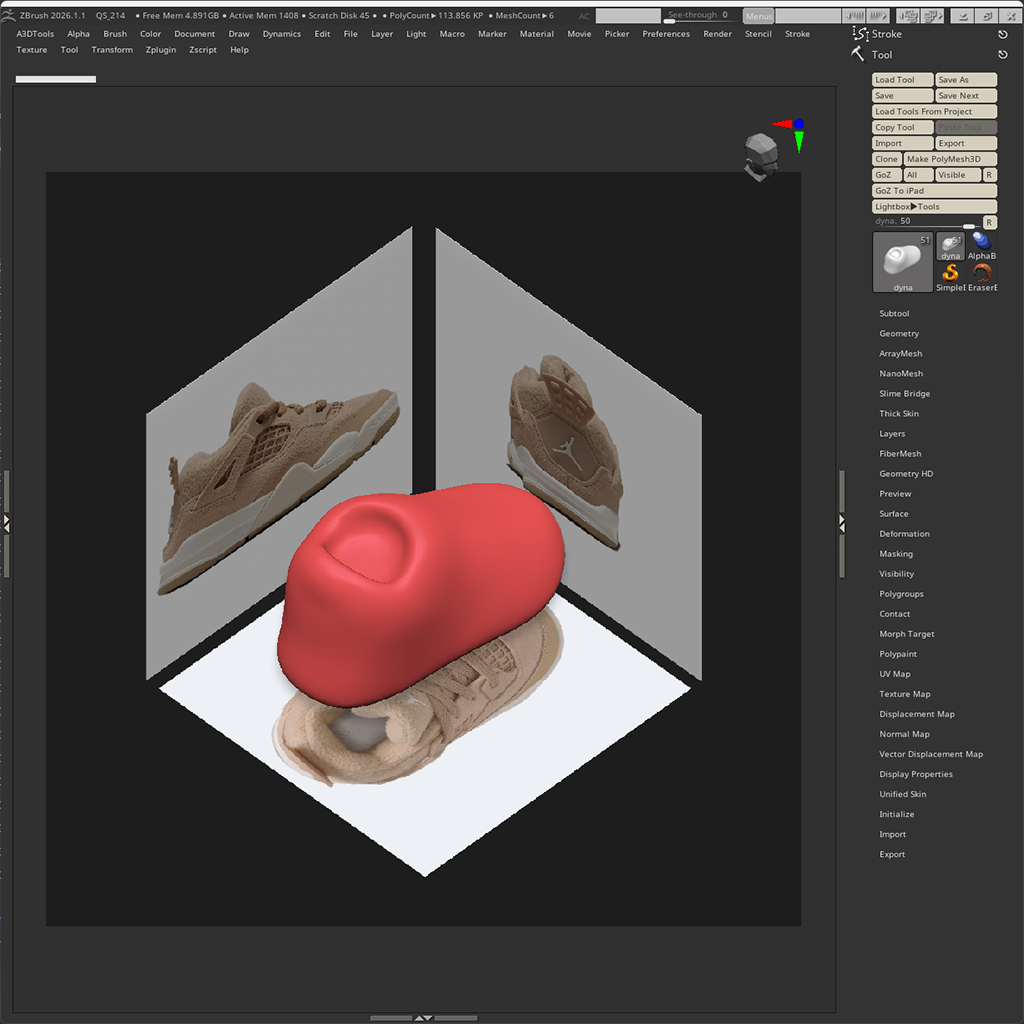
Task: Click the Tool palette hammer icon
Action: tap(858, 54)
